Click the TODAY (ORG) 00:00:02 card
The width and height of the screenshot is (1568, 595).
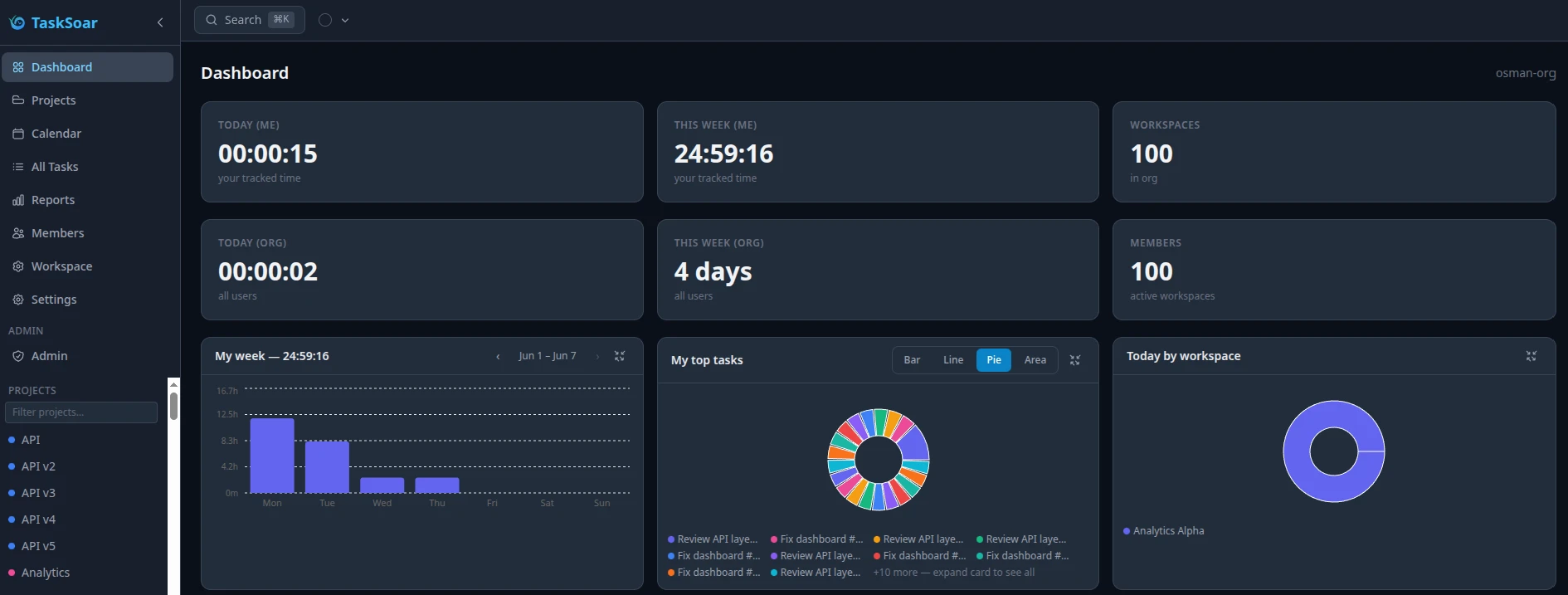422,270
